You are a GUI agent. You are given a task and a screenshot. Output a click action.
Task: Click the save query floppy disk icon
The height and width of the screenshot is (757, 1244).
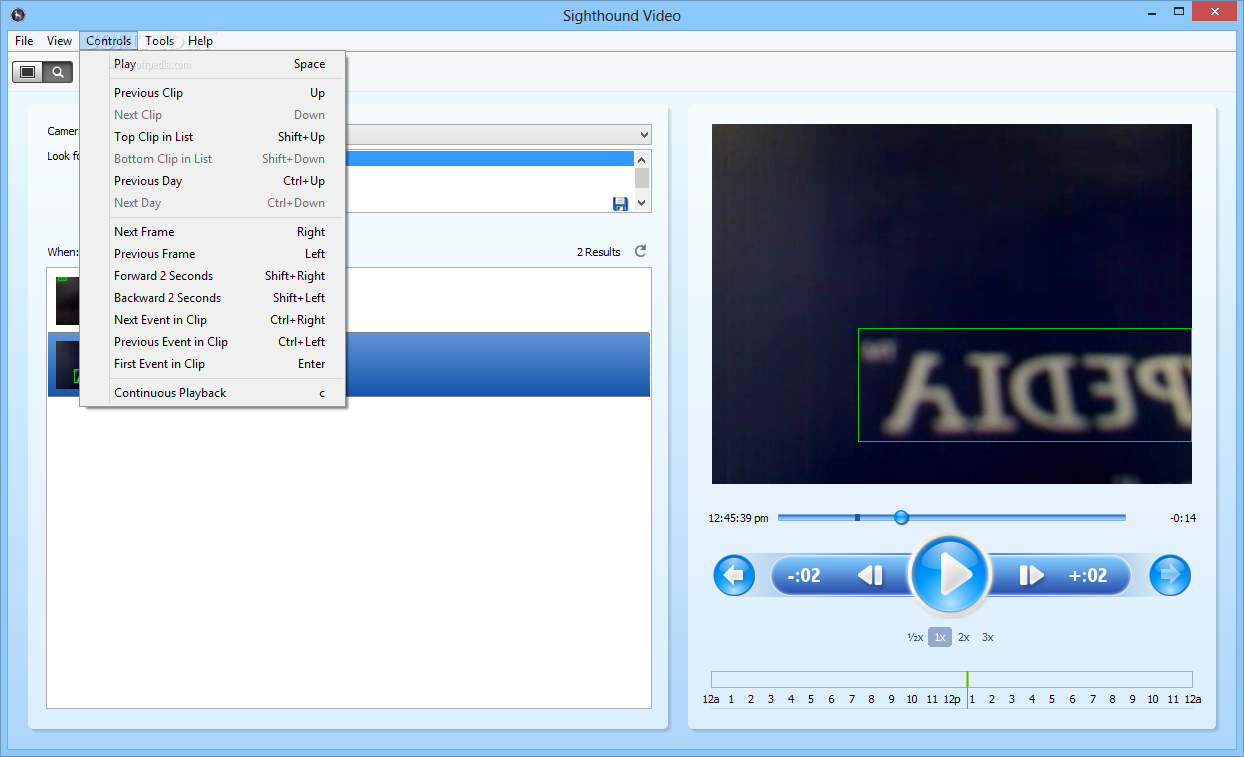620,203
